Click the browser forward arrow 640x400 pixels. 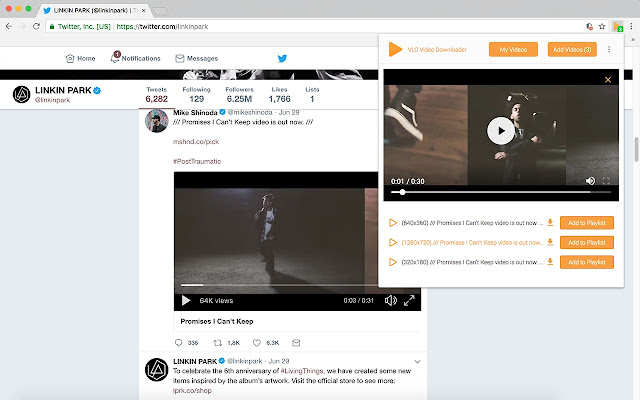point(22,26)
